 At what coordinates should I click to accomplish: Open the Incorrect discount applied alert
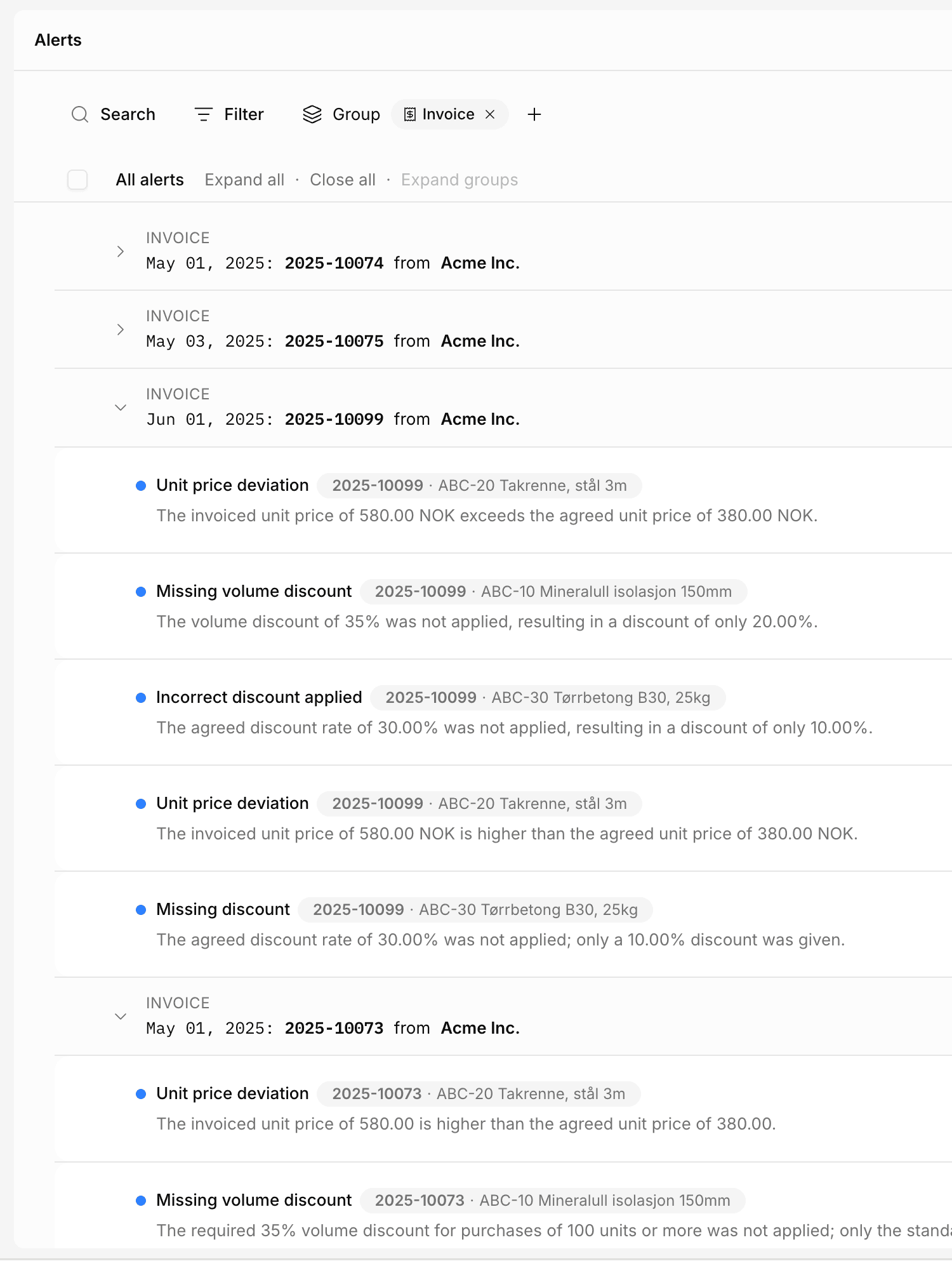tap(259, 697)
